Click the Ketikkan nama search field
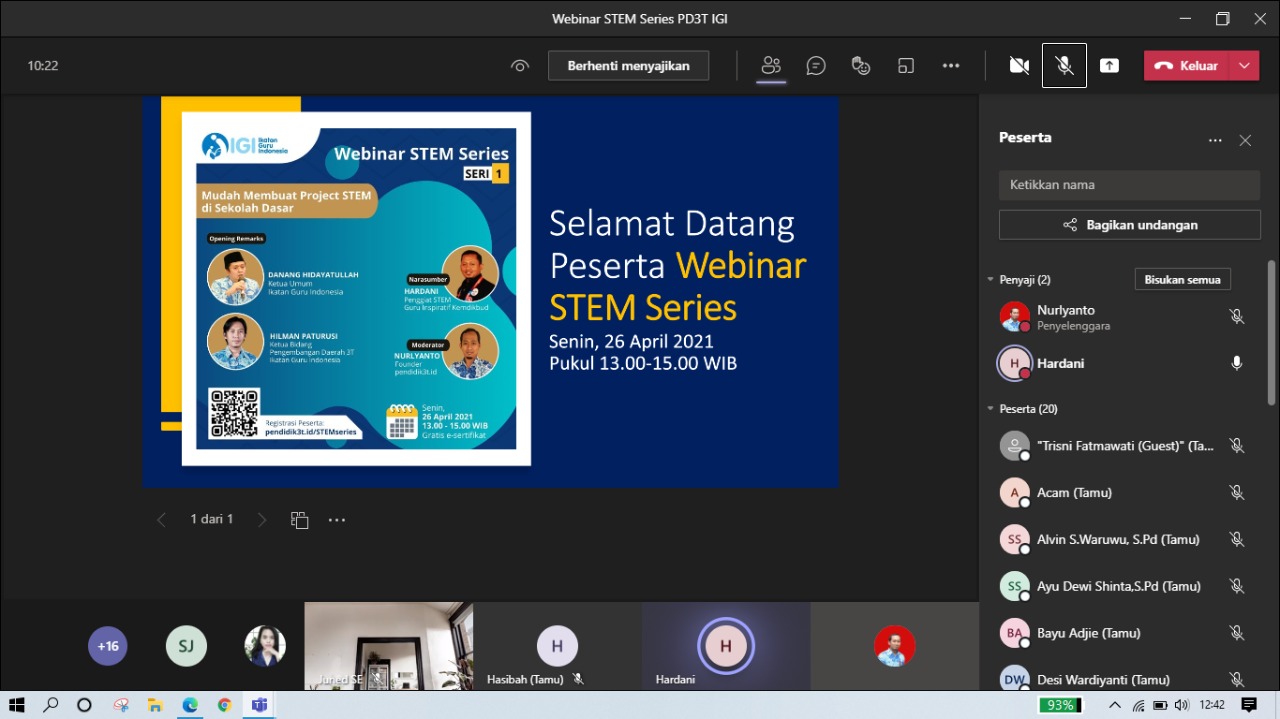Viewport: 1280px width, 719px height. [x=1129, y=185]
